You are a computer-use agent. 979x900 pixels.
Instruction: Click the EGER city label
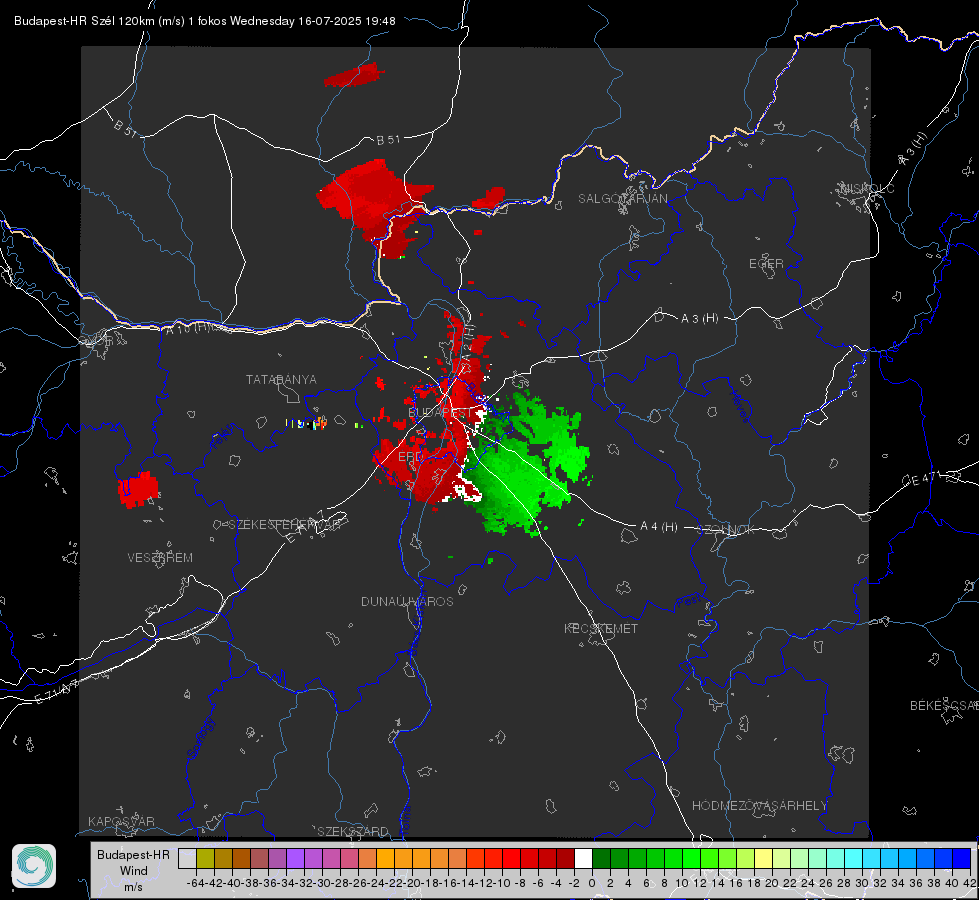[766, 264]
